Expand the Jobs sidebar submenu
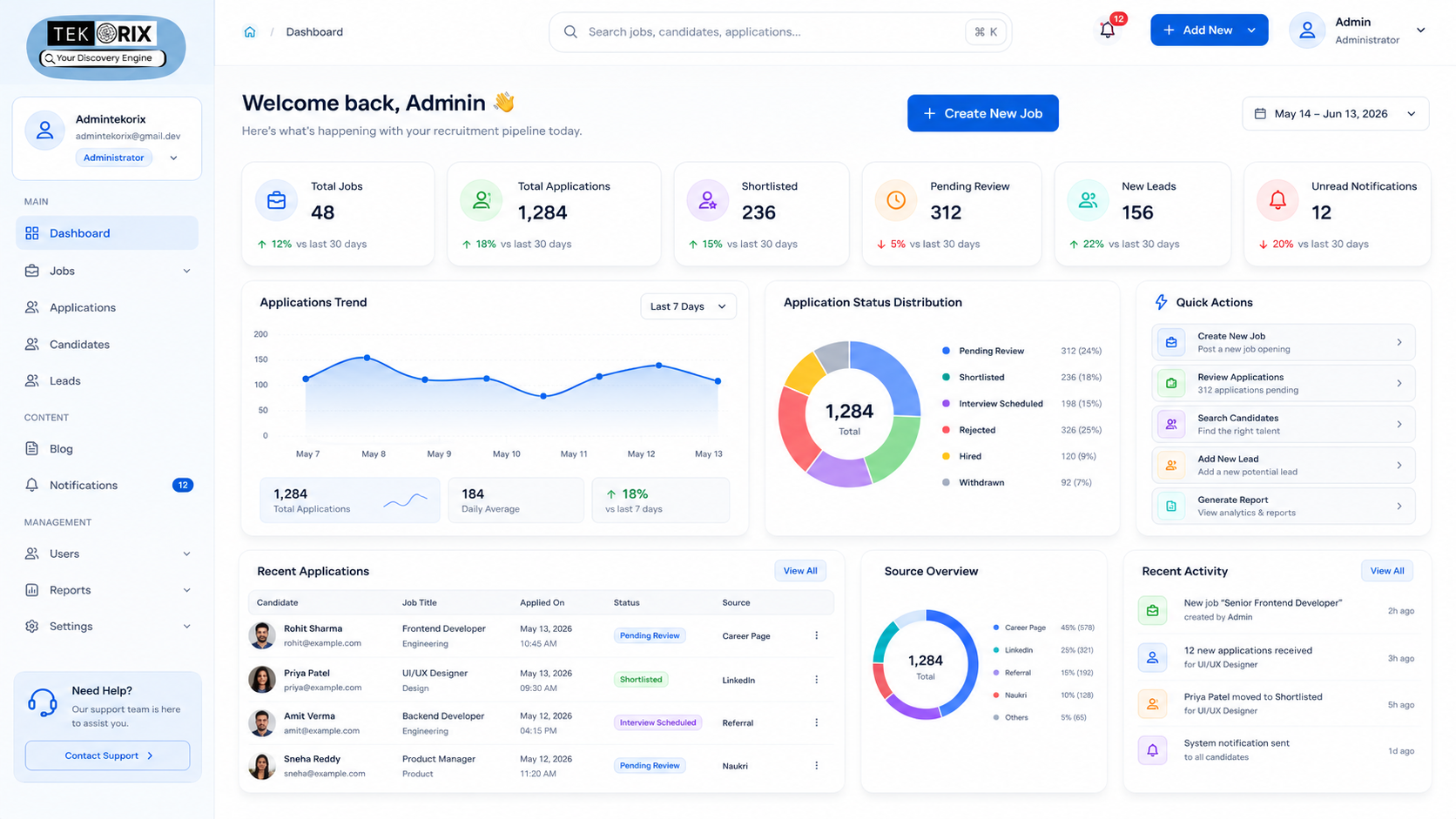 (107, 271)
